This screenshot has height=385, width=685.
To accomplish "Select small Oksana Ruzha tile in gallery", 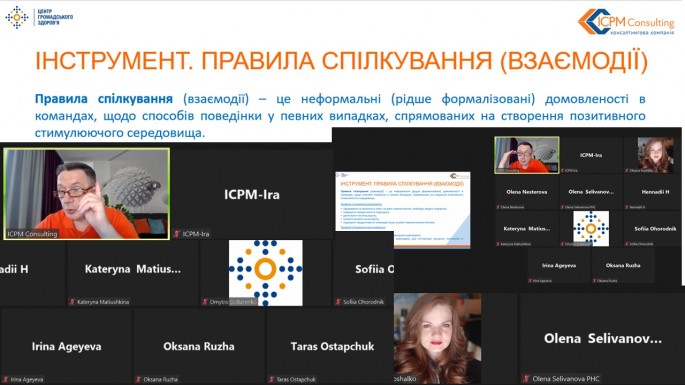I will tap(623, 266).
